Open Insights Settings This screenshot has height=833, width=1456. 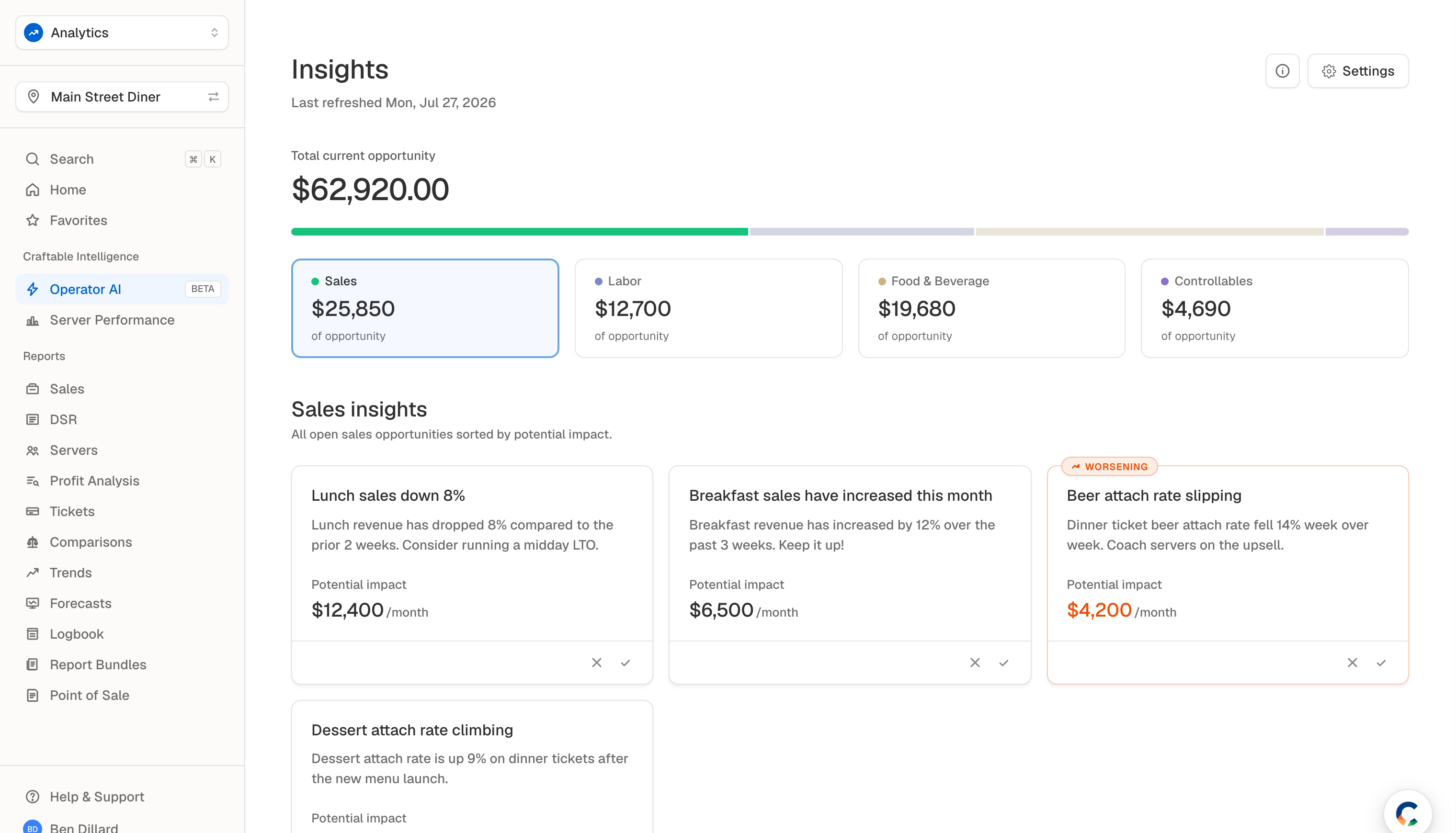click(1358, 71)
